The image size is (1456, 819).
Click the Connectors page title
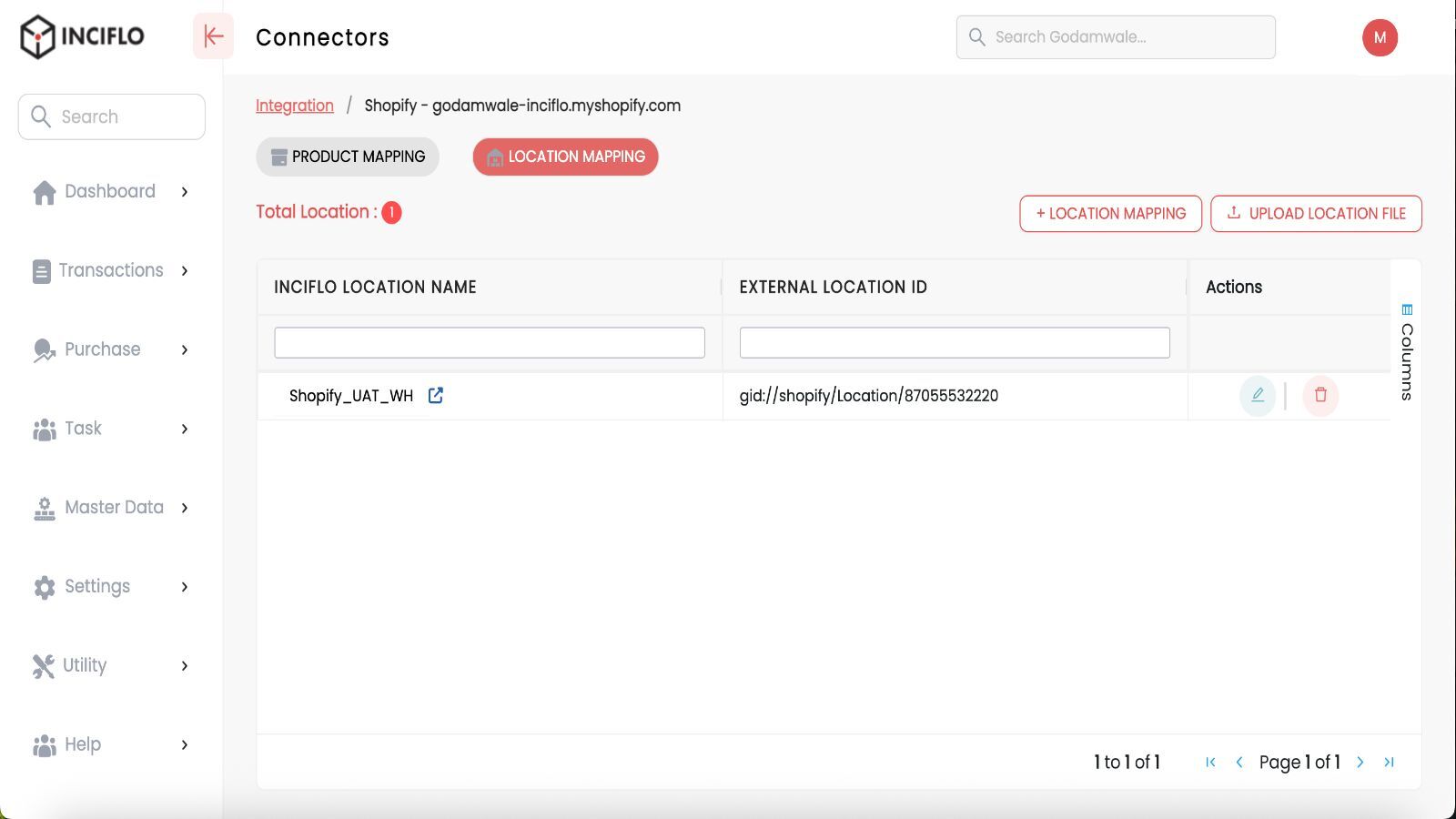click(x=322, y=37)
